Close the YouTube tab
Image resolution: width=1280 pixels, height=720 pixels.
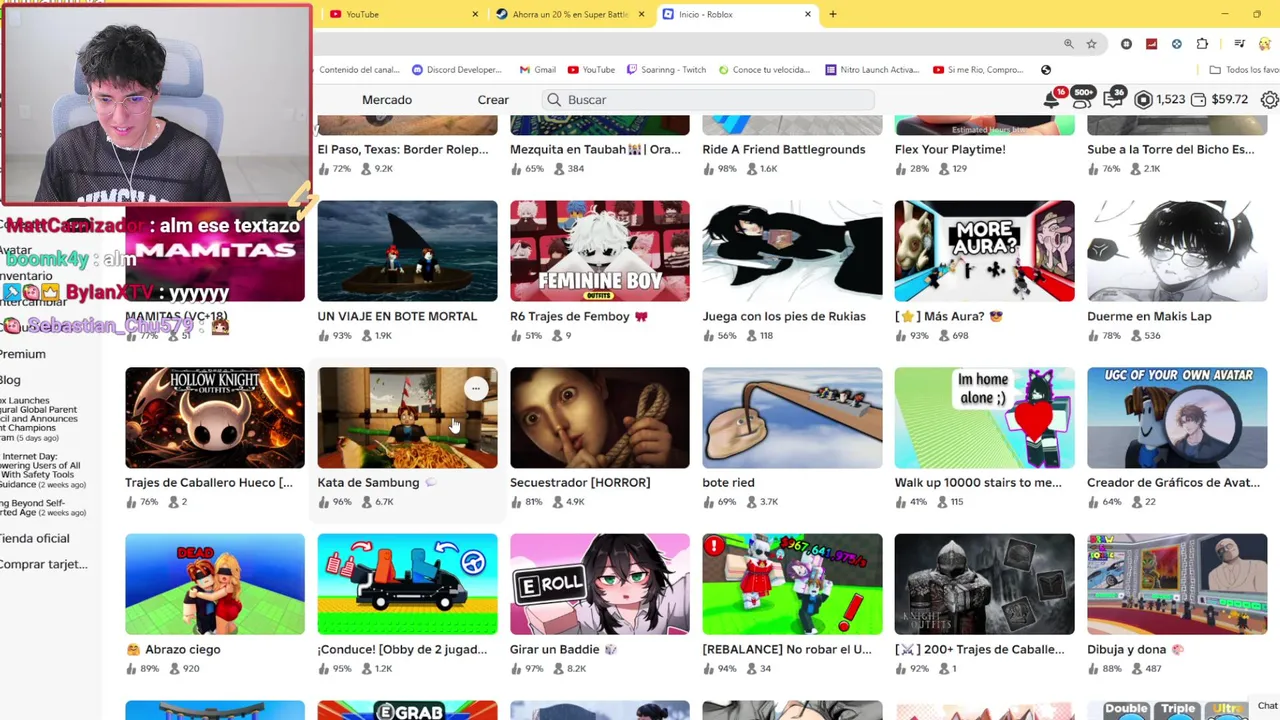(475, 14)
